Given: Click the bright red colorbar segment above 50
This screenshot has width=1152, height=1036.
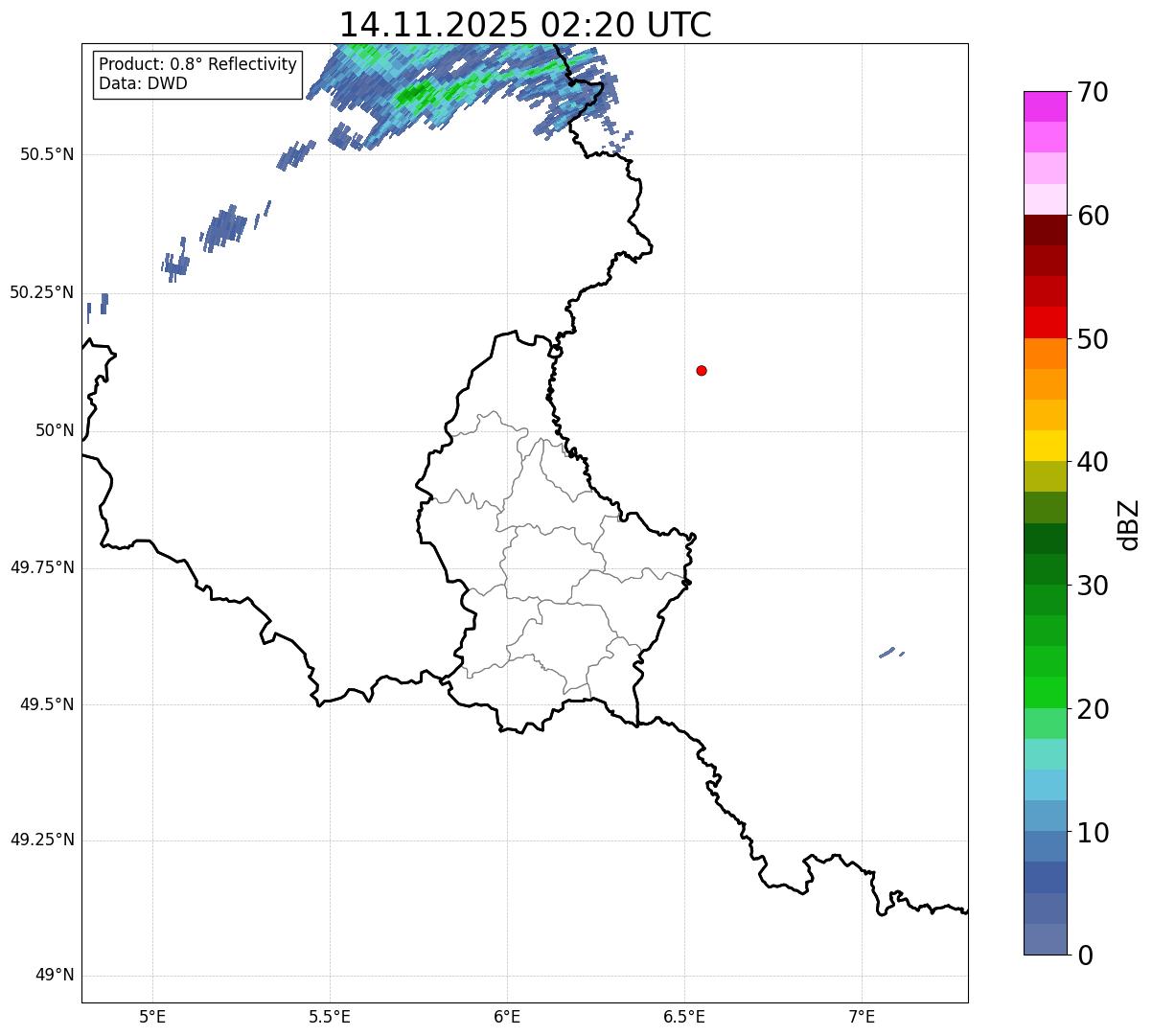Looking at the screenshot, I should (x=1045, y=322).
